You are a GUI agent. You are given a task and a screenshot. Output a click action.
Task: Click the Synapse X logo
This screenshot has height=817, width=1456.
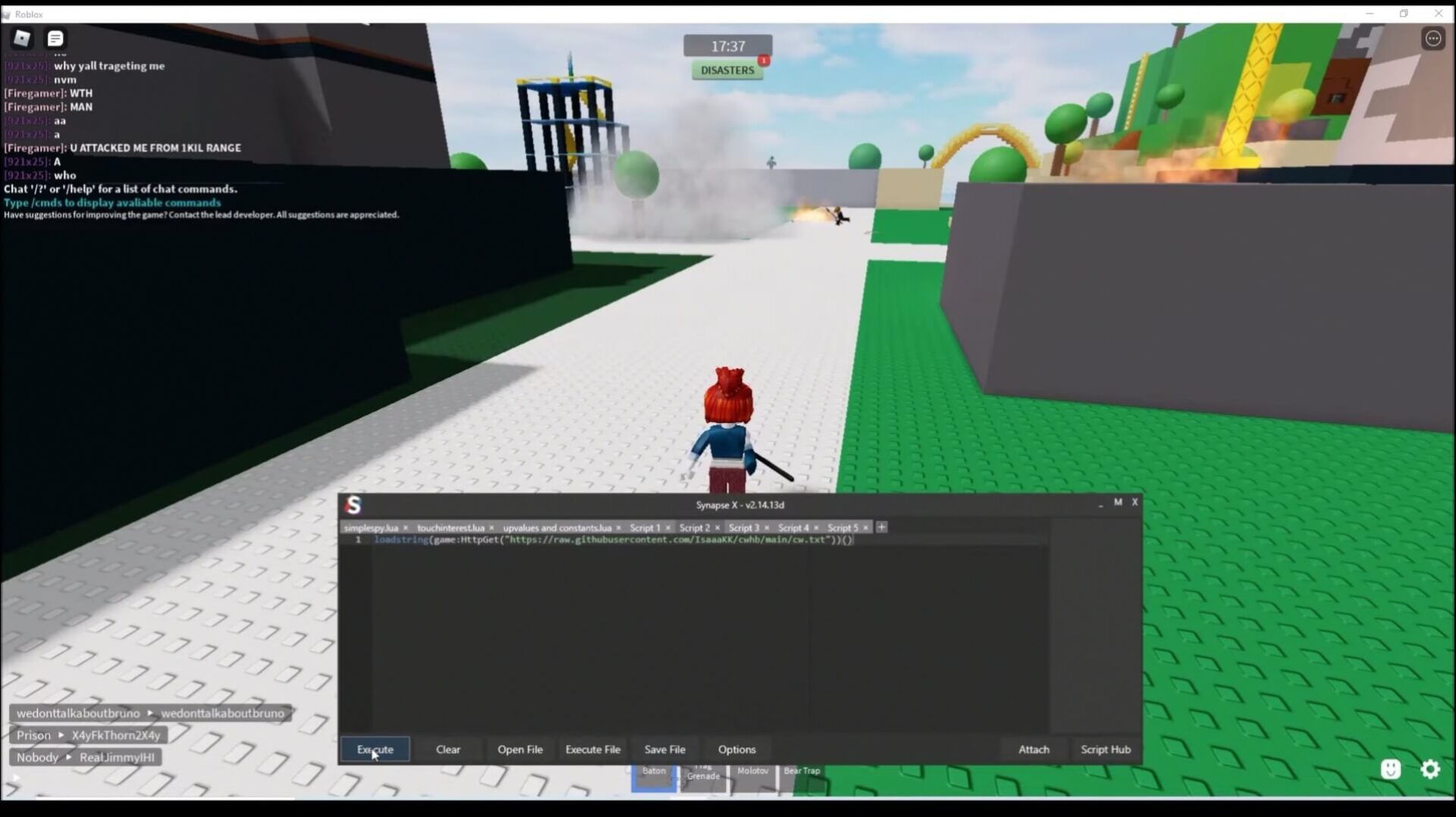click(353, 505)
